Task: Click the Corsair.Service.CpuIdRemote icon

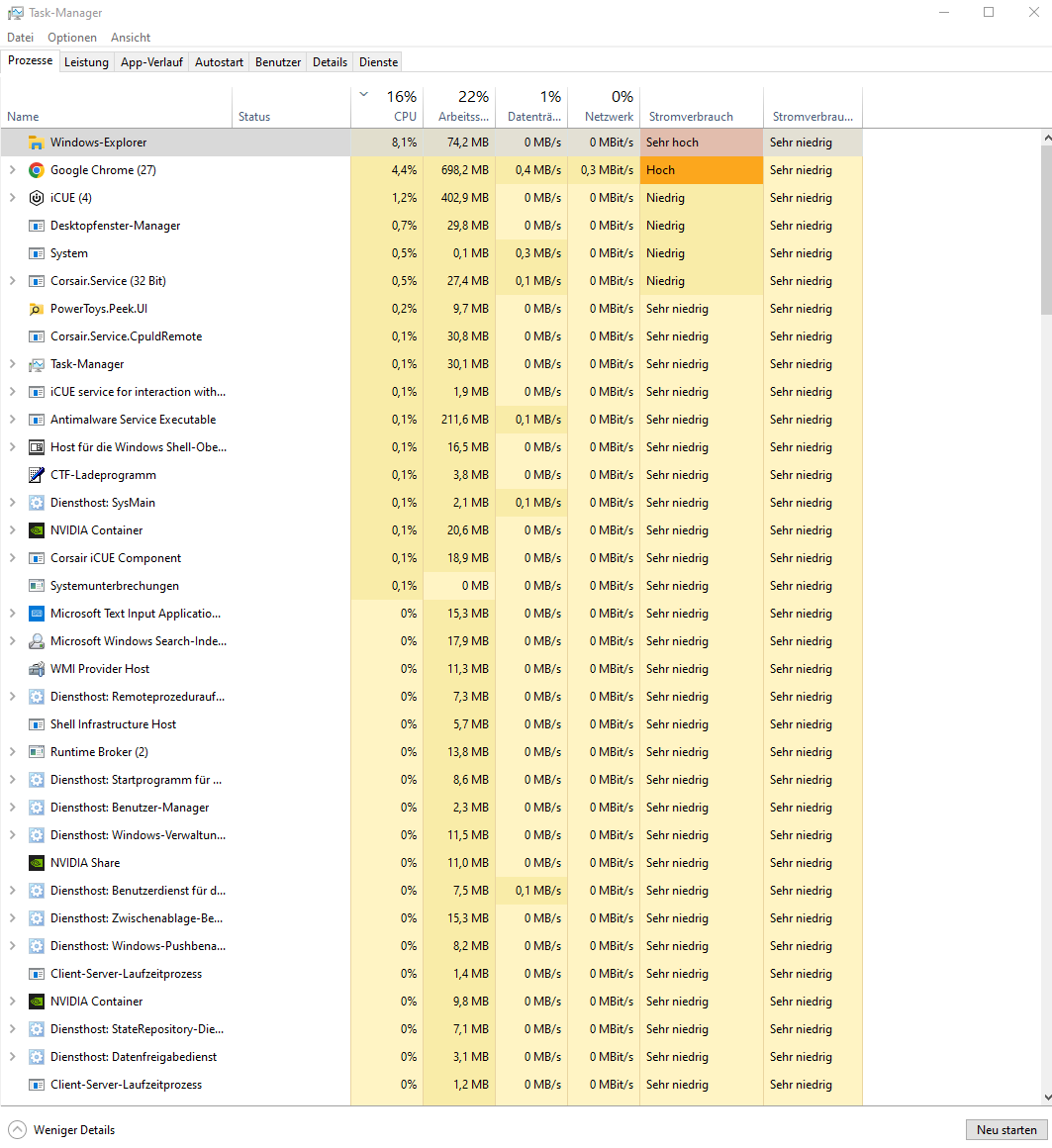Action: [x=36, y=336]
